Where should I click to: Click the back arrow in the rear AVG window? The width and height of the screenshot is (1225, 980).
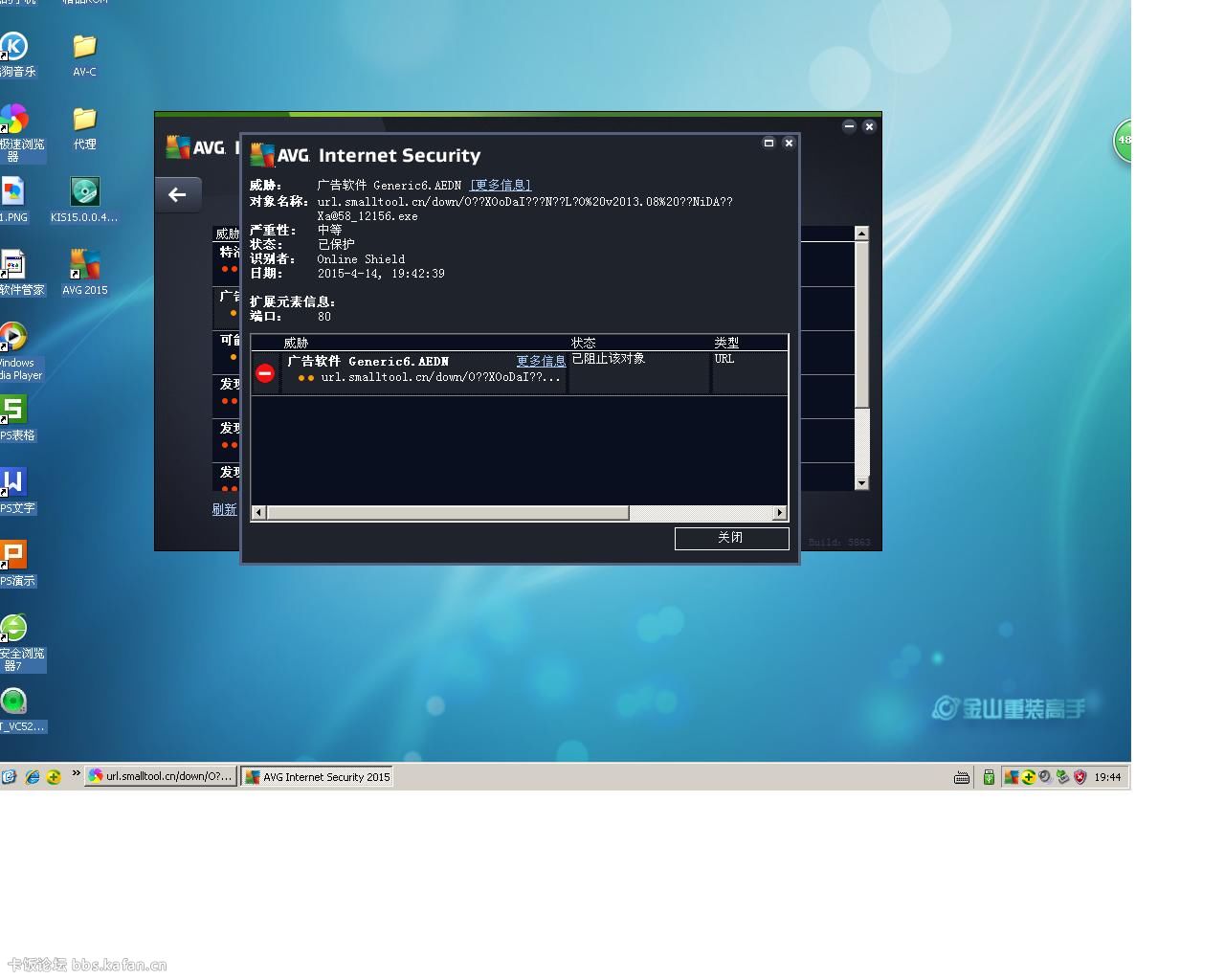click(177, 194)
